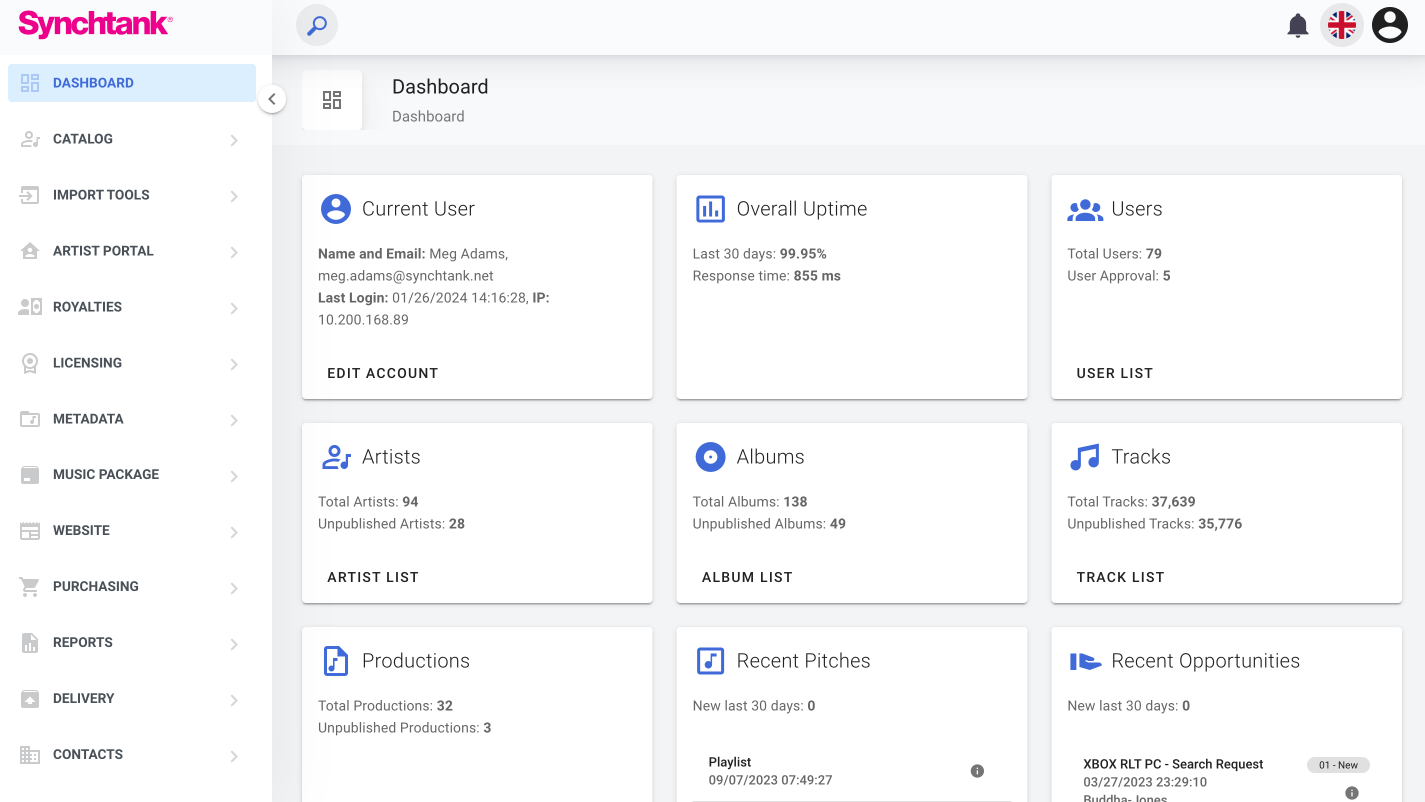The image size is (1425, 802).
Task: Open the Metadata sidebar menu
Action: (88, 419)
